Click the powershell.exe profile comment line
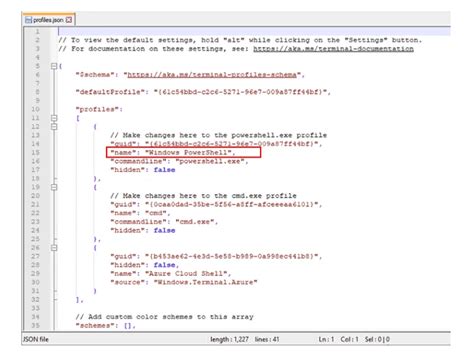The height and width of the screenshot is (360, 474). pos(218,135)
